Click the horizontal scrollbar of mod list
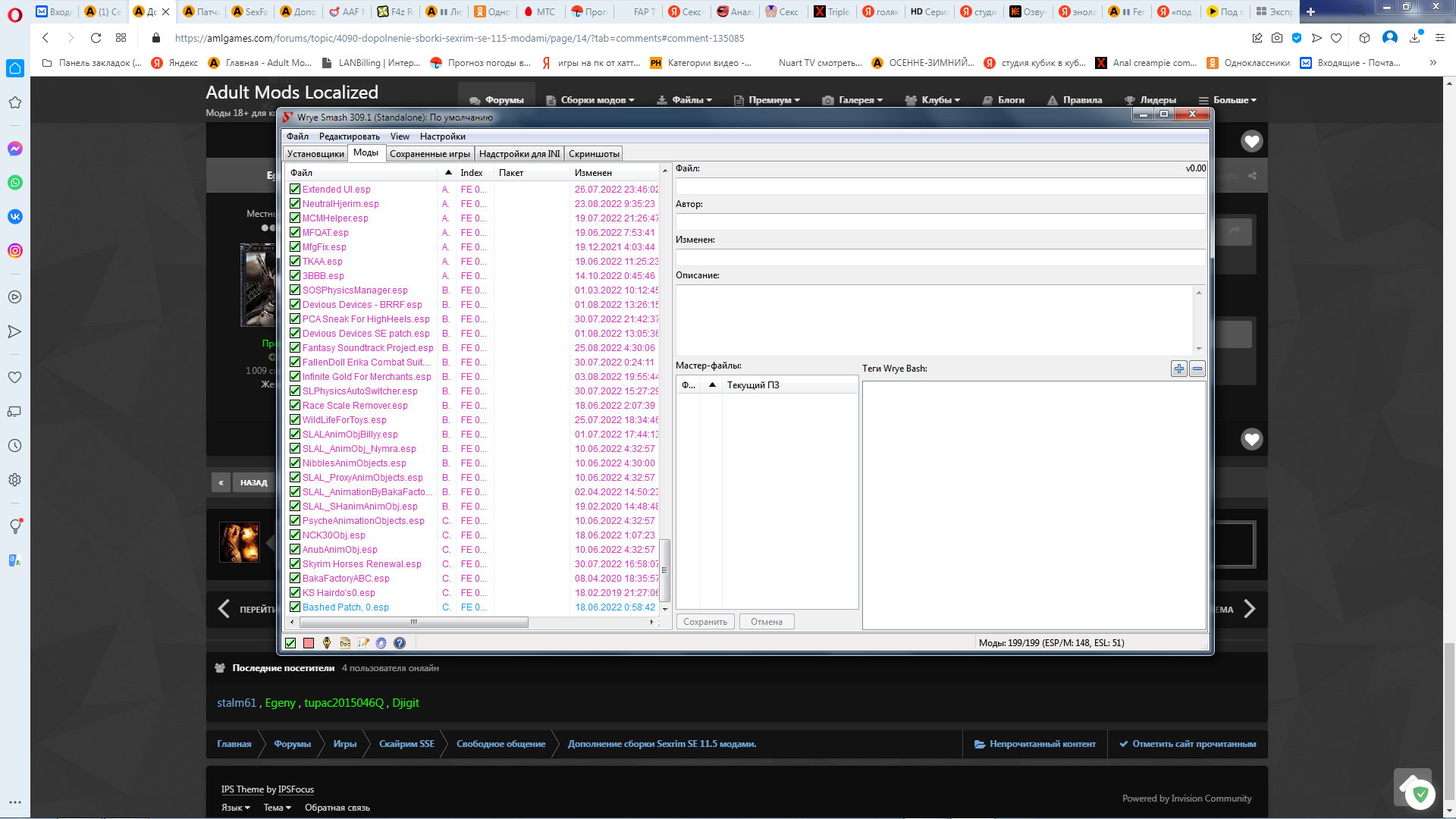This screenshot has width=1456, height=819. point(414,622)
